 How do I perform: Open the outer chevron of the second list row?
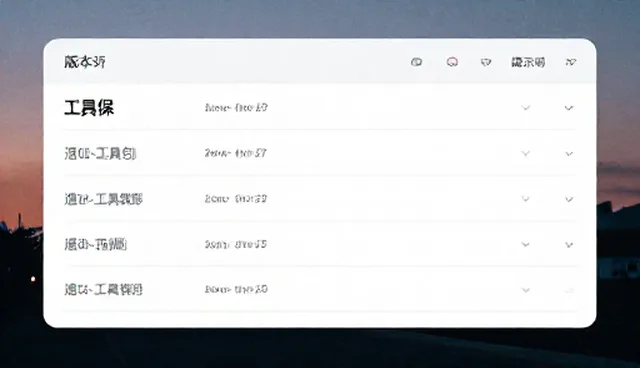pyautogui.click(x=569, y=153)
